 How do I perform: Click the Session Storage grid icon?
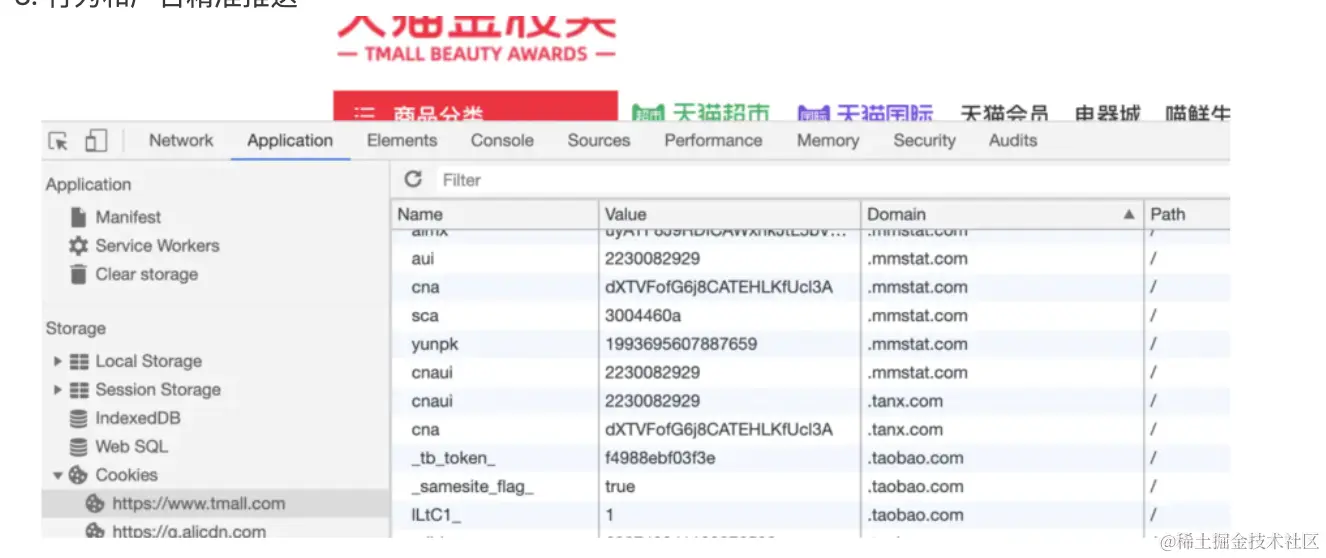[79, 390]
